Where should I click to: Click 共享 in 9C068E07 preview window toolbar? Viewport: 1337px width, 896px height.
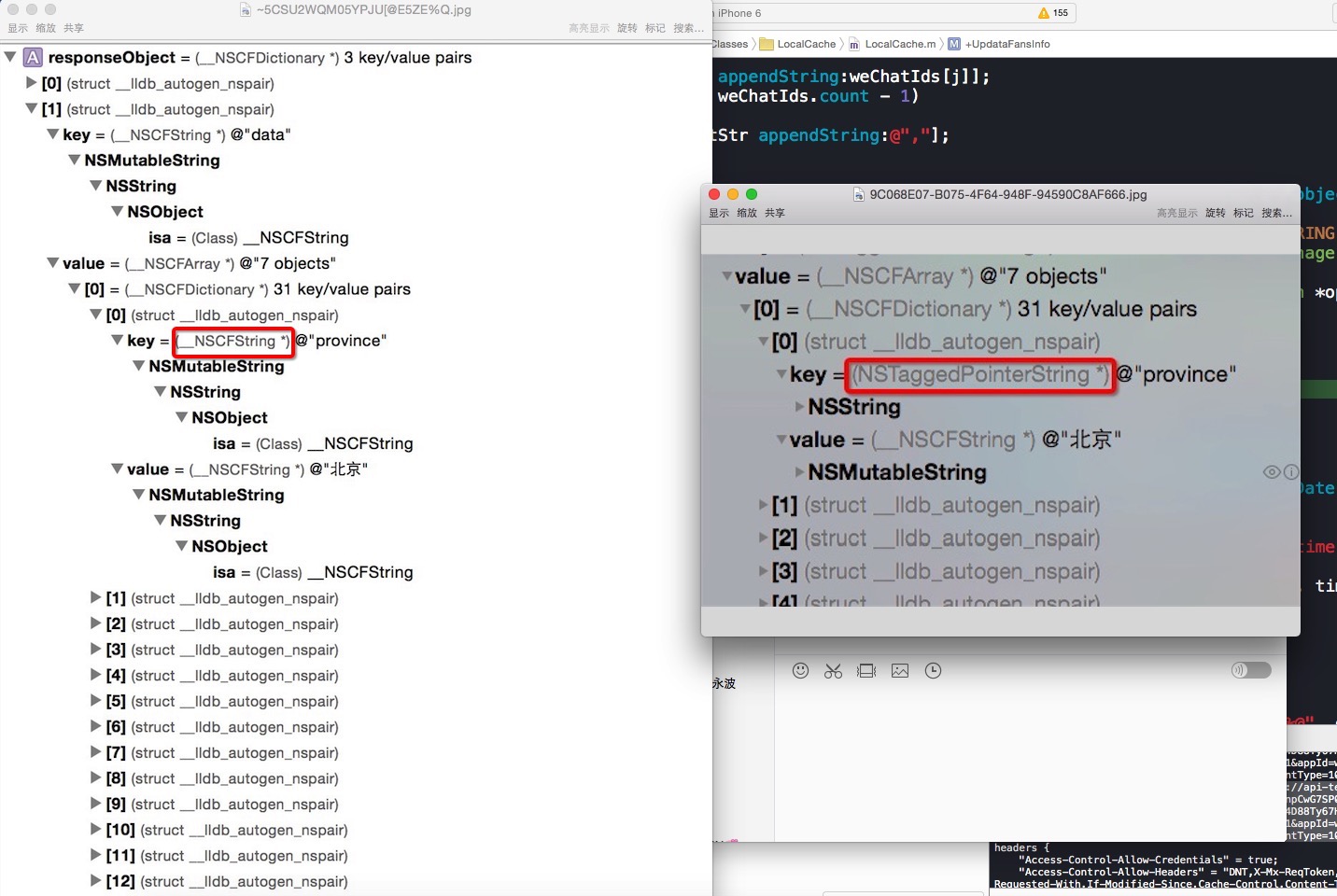coord(775,213)
